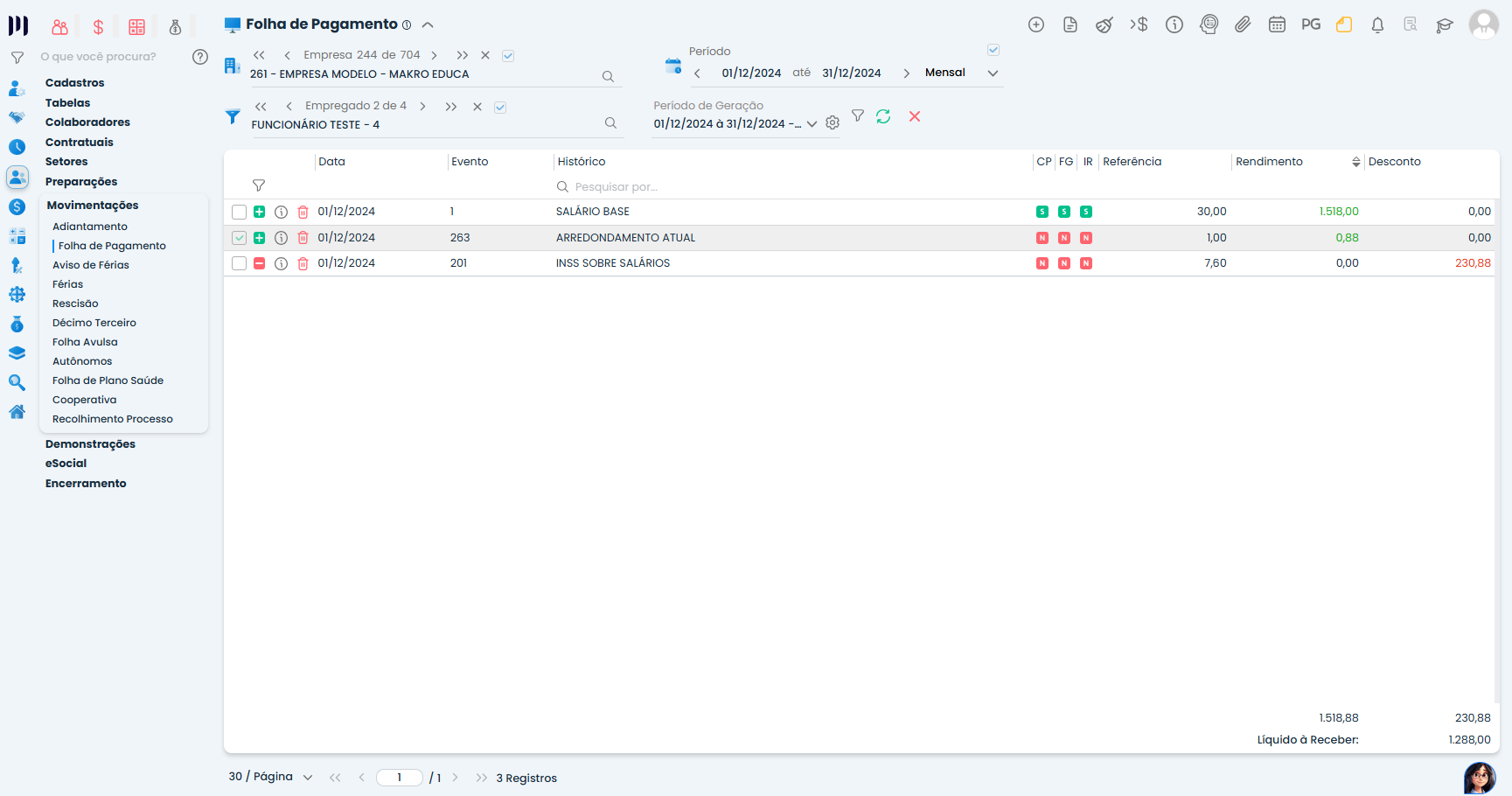This screenshot has width=1512, height=796.
Task: Click the red X clear filter icon
Action: coord(915,116)
